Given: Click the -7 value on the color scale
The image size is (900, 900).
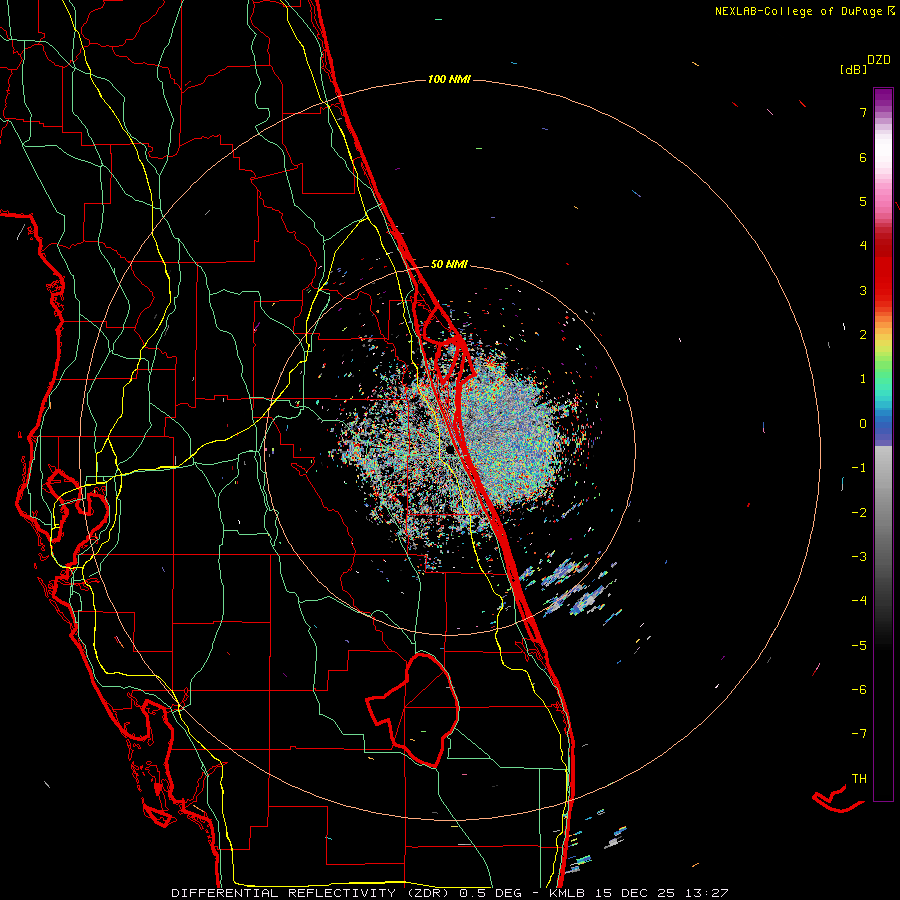Looking at the screenshot, I should (x=859, y=734).
